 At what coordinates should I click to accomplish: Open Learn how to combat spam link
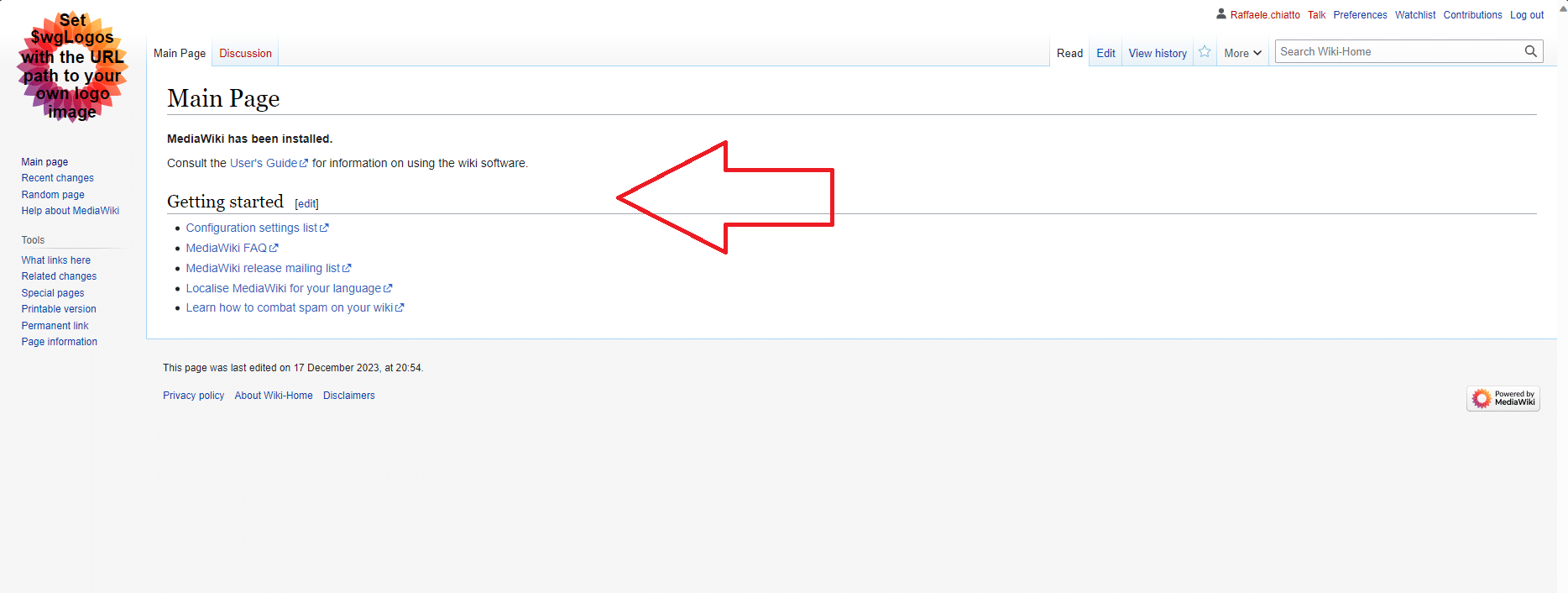[295, 307]
